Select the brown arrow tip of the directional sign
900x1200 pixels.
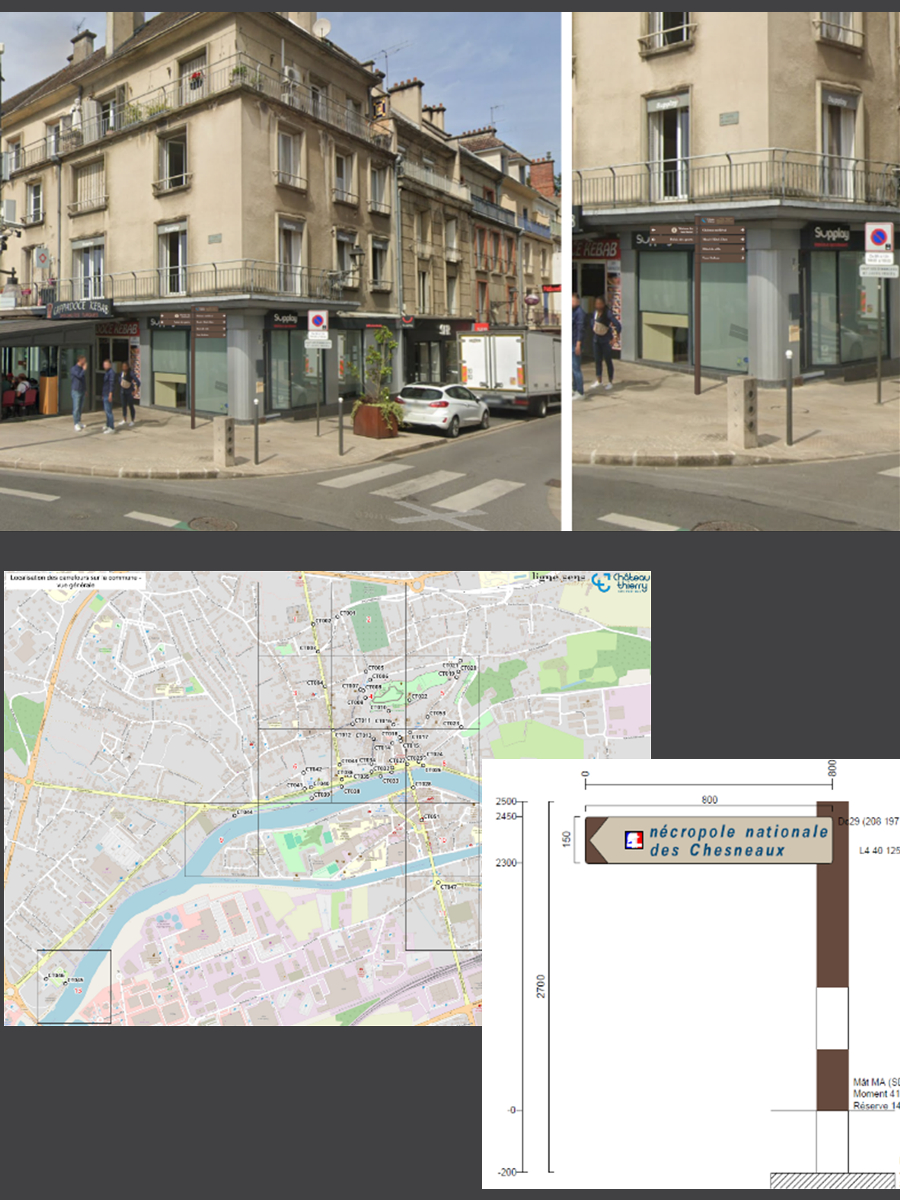[x=597, y=840]
